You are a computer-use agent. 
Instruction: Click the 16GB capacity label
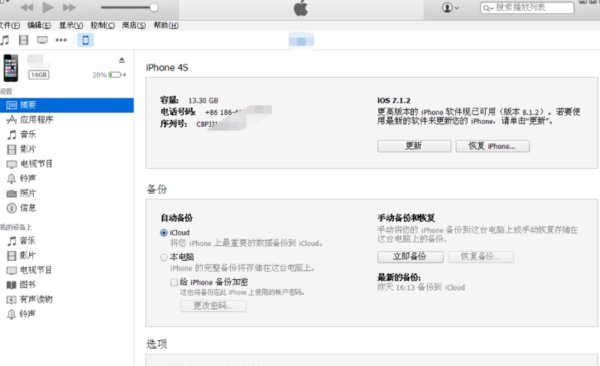(x=39, y=75)
